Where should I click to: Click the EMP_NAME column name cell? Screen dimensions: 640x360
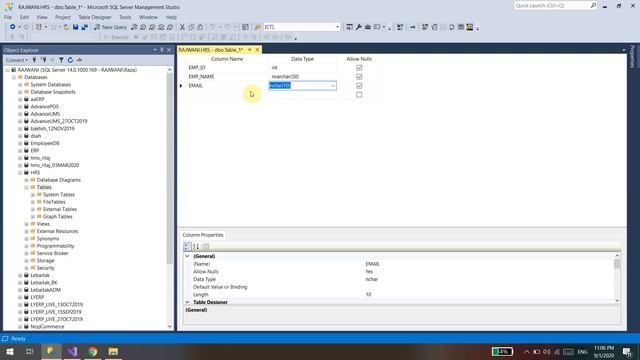coord(227,77)
